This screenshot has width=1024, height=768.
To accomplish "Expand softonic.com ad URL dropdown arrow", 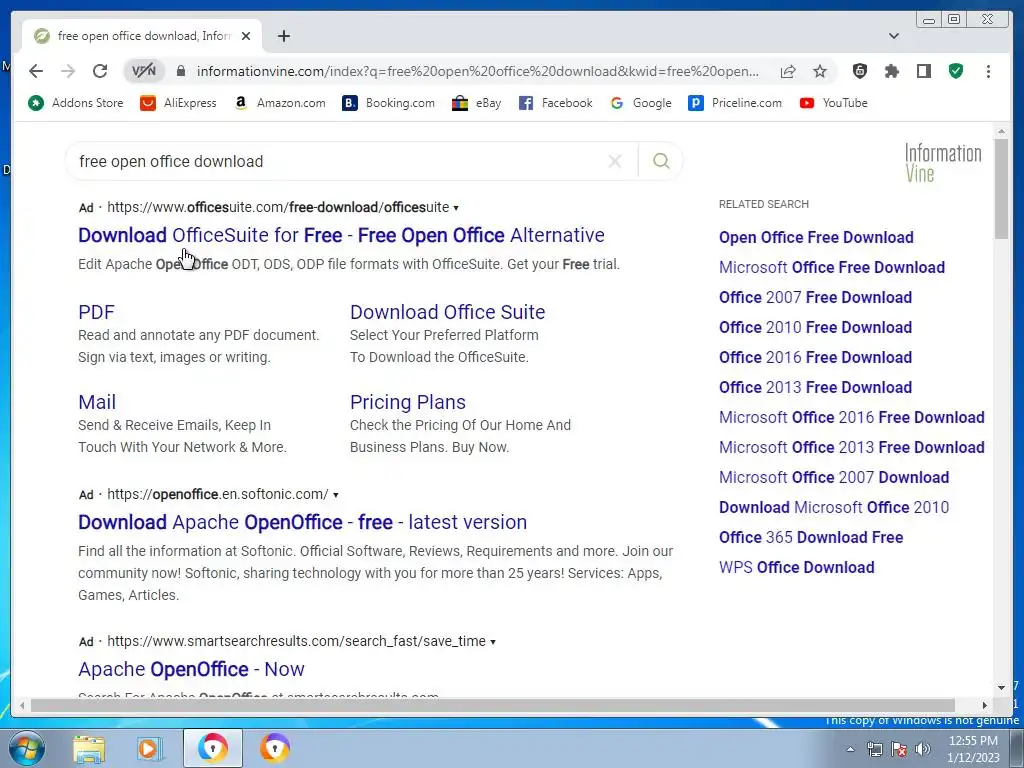I will pyautogui.click(x=336, y=495).
